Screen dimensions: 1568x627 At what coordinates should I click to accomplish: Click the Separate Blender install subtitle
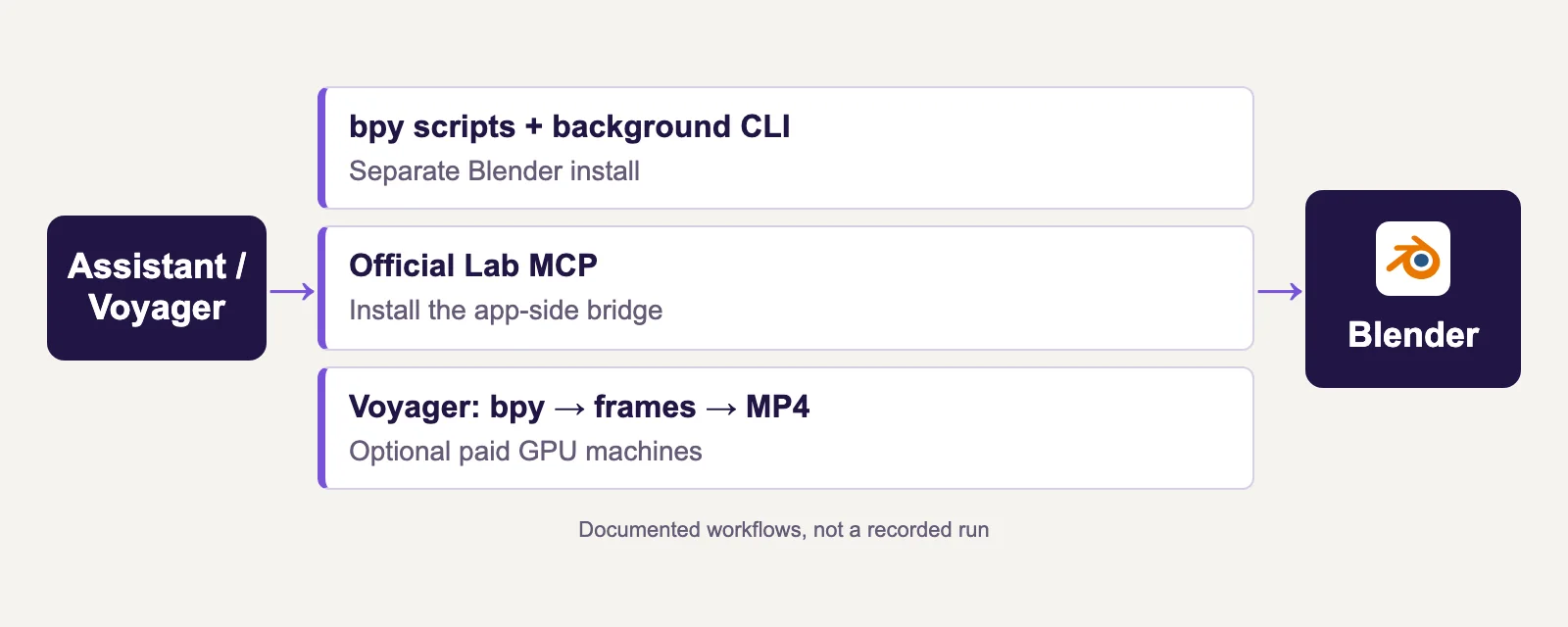pyautogui.click(x=494, y=171)
